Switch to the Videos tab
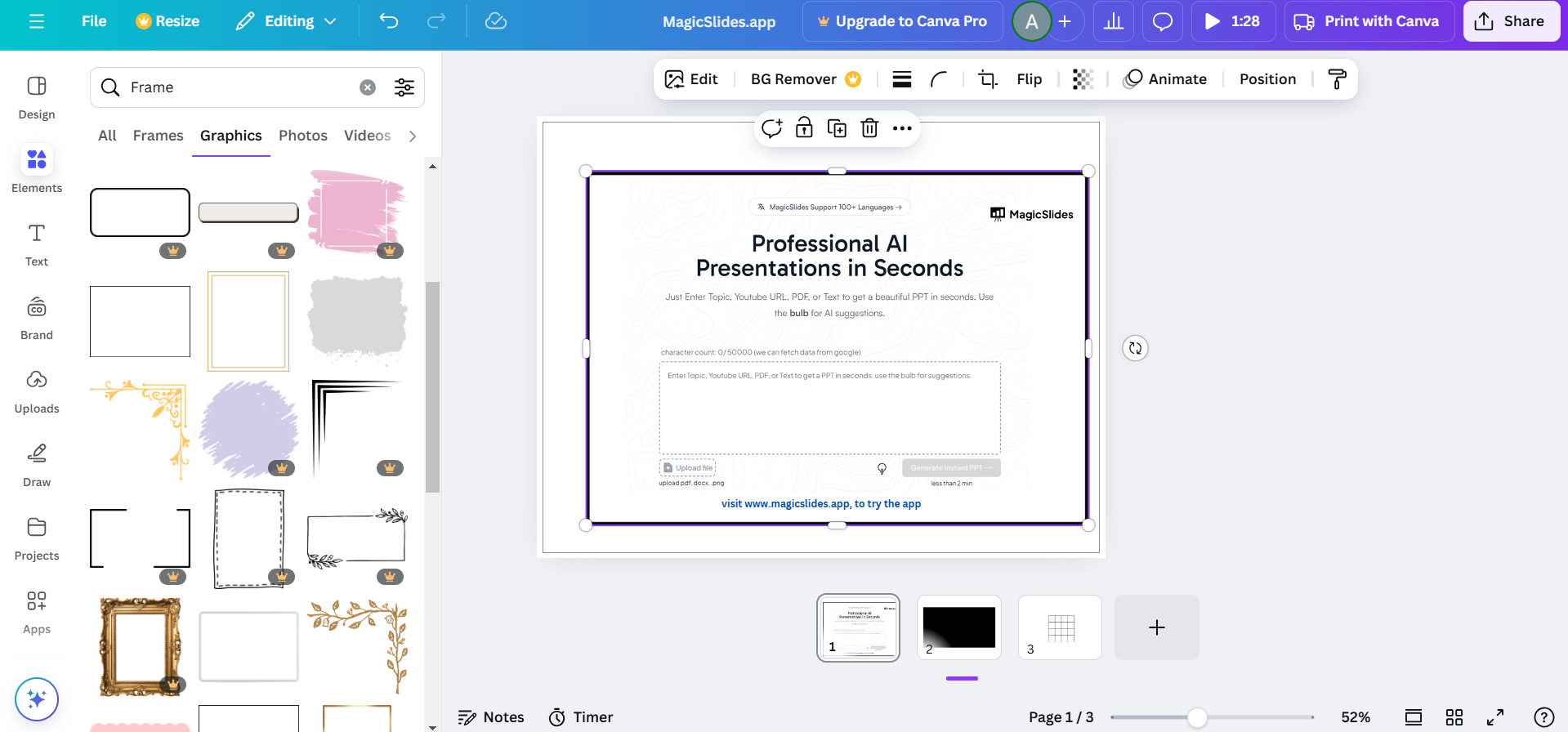 click(368, 136)
